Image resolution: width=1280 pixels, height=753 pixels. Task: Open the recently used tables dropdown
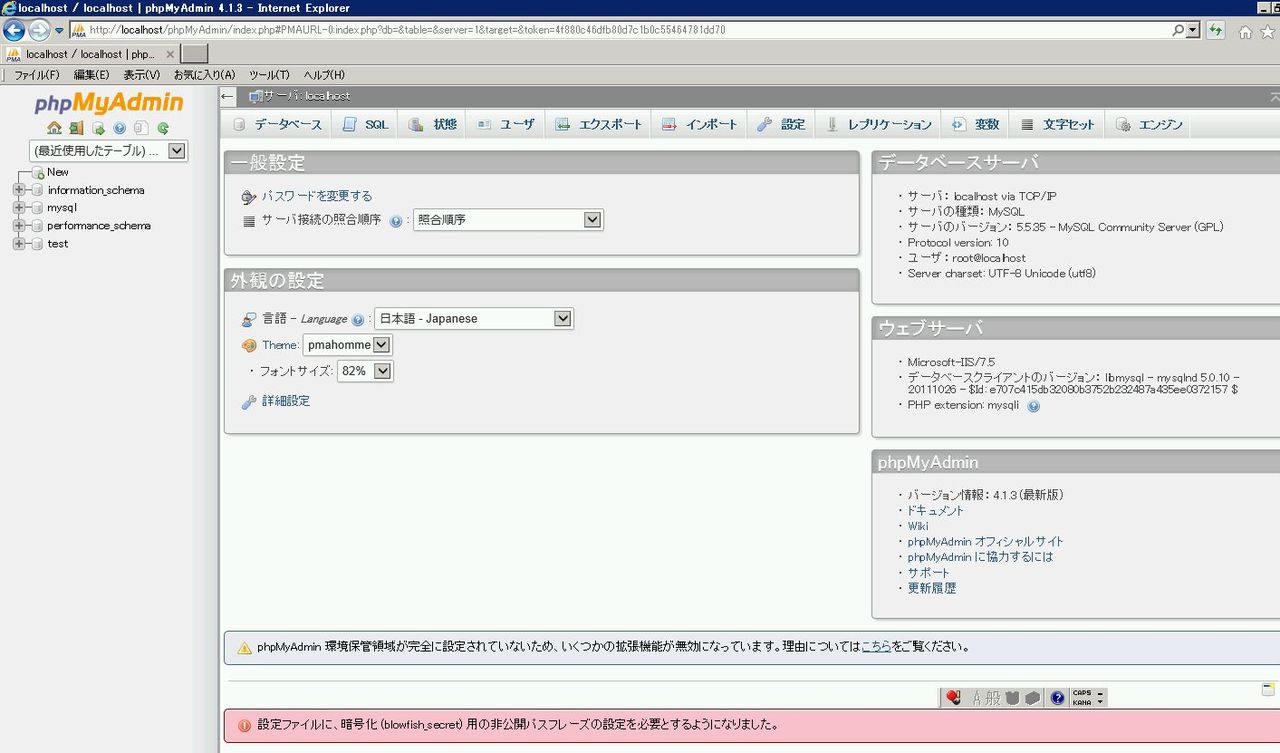109,151
